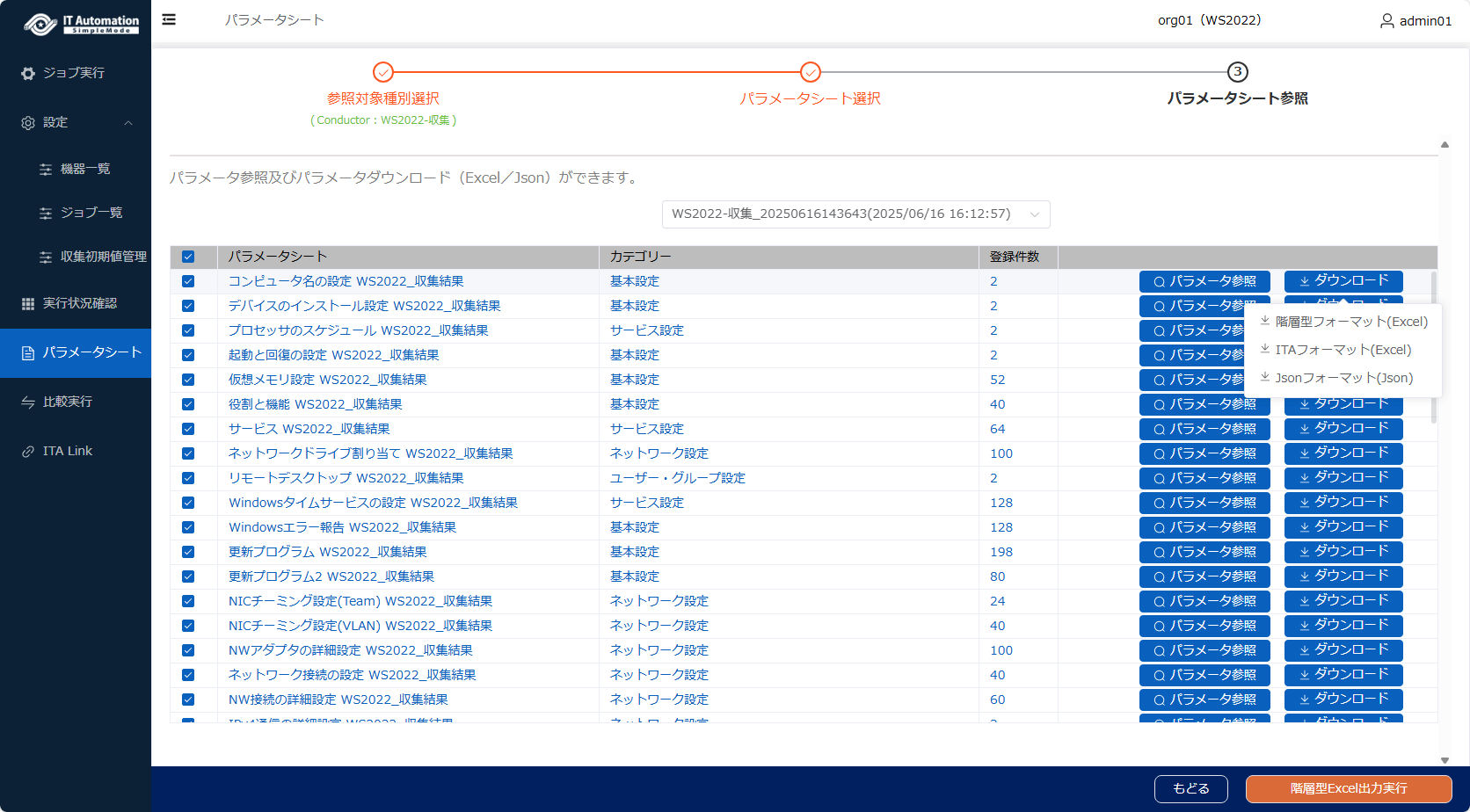Viewport: 1470px width, 812px height.
Task: Toggle the select-all checkbox in table header
Action: pyautogui.click(x=188, y=257)
